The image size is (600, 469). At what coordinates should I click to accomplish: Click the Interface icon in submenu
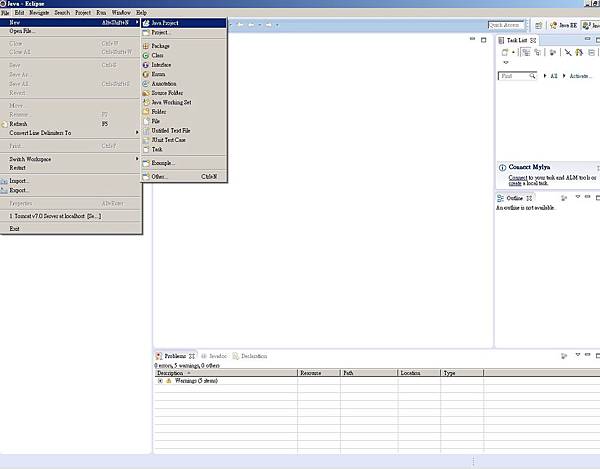click(146, 64)
